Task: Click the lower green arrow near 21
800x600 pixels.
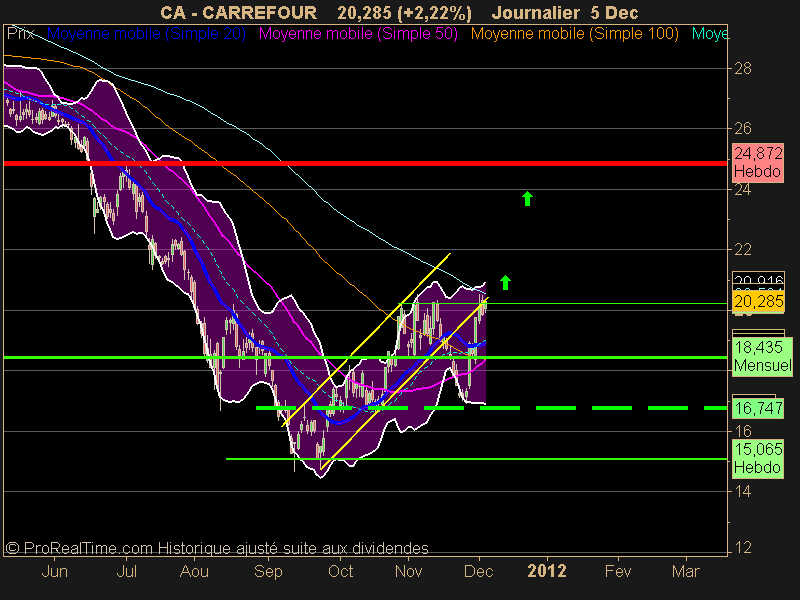Action: point(505,282)
